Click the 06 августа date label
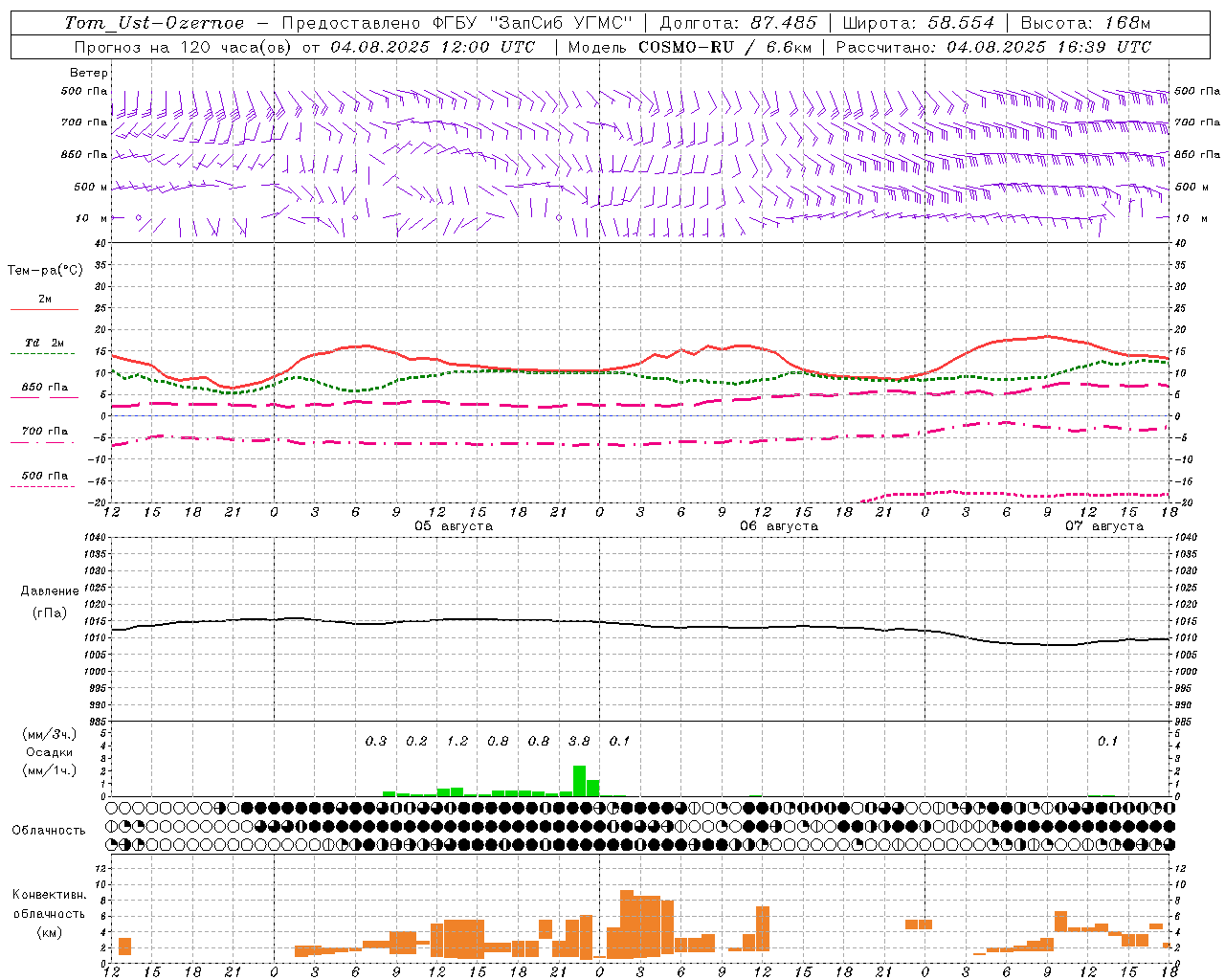Viewport: 1225px width, 980px height. coord(778,526)
